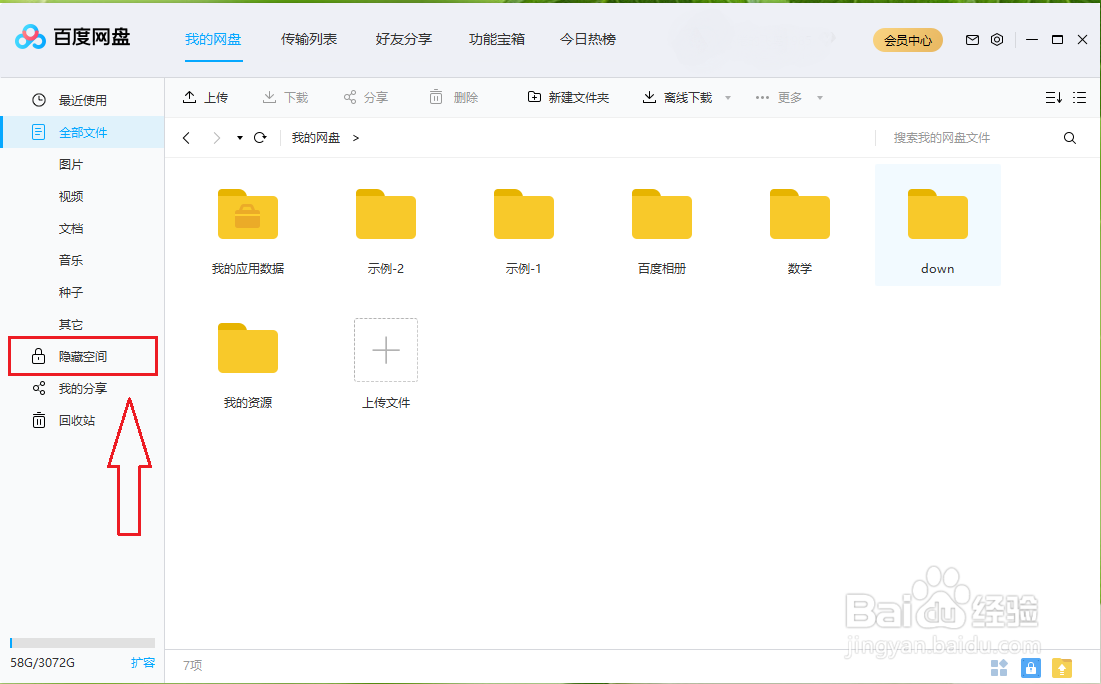The width and height of the screenshot is (1101, 684).
Task: Click the search magnifier icon
Action: point(1069,137)
